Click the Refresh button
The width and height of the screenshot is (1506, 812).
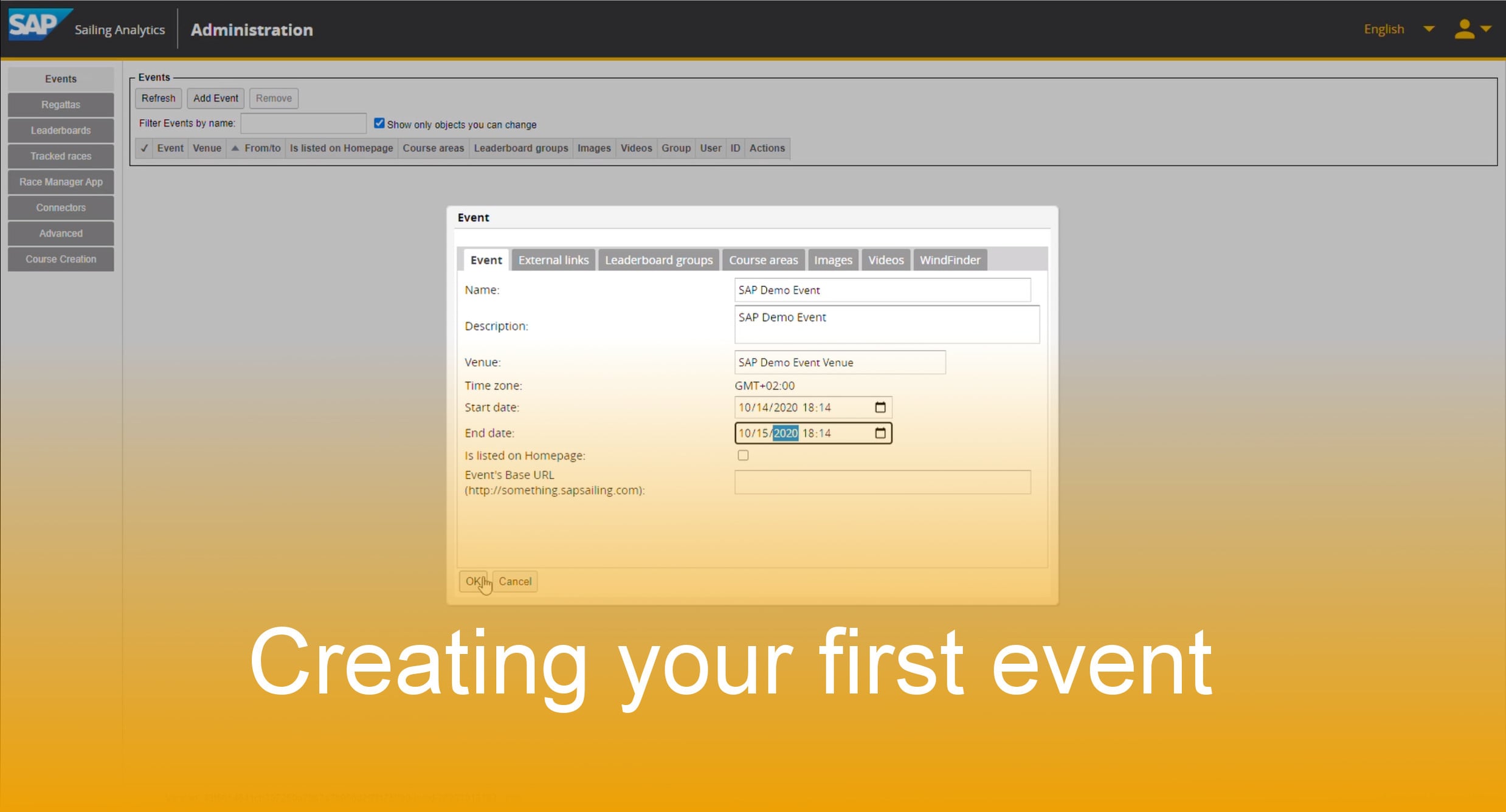point(158,98)
